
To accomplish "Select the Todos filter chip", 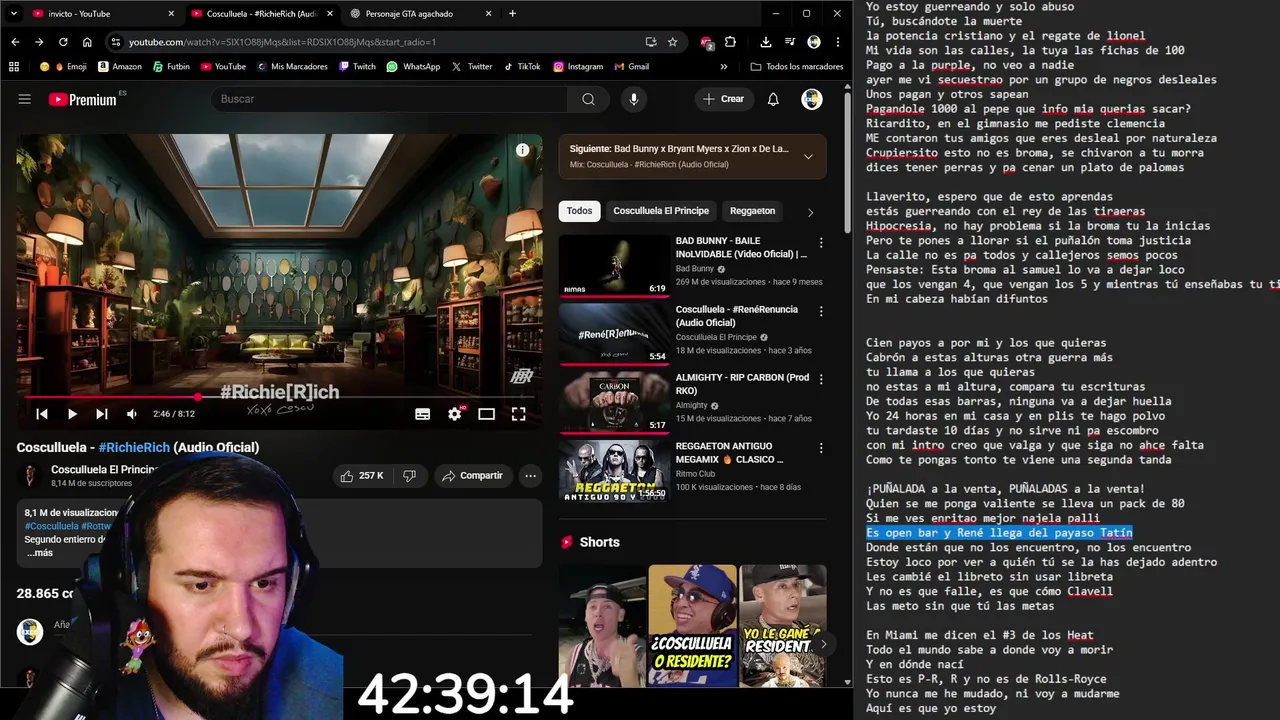I will coord(579,211).
